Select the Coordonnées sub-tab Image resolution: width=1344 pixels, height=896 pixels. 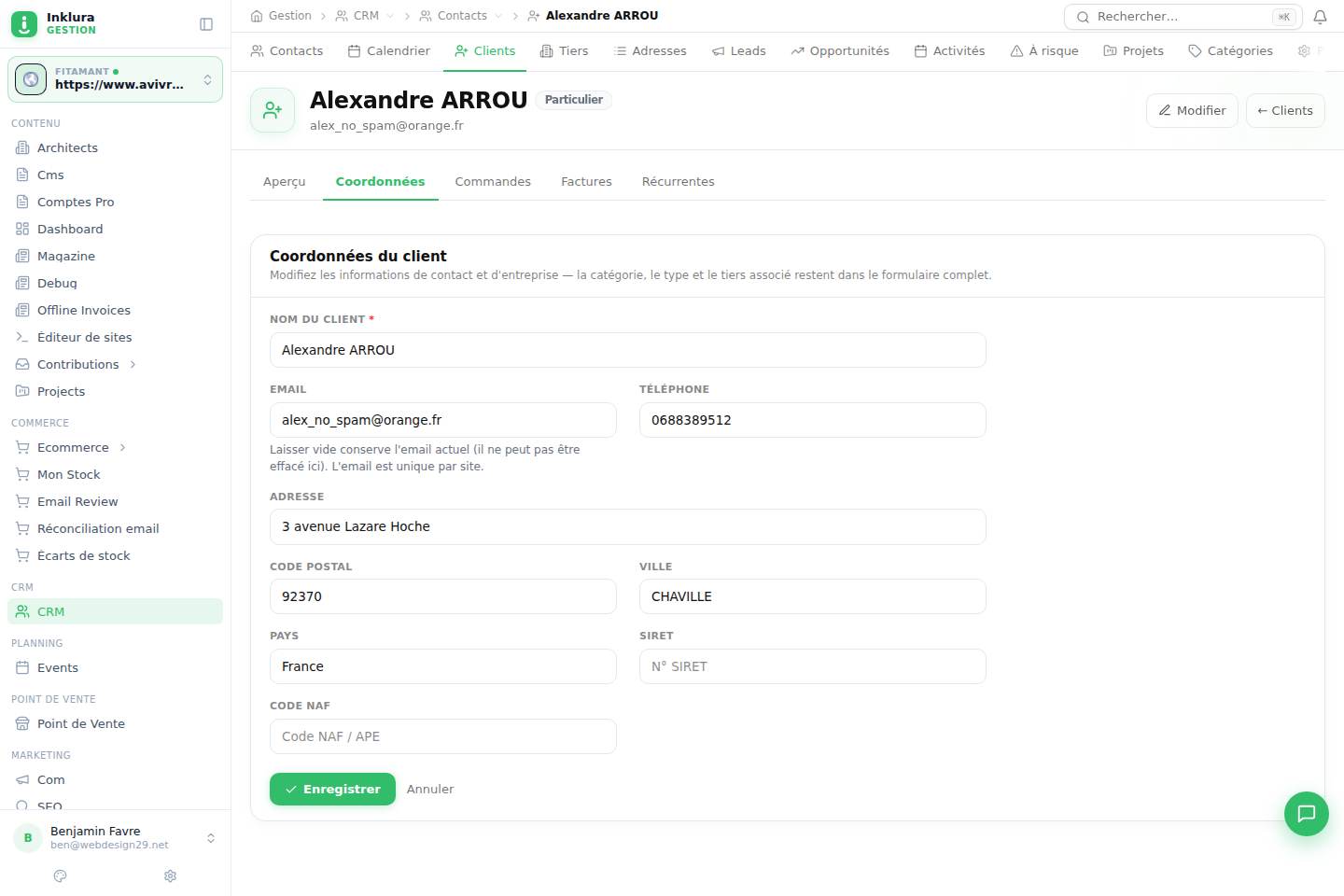(381, 182)
